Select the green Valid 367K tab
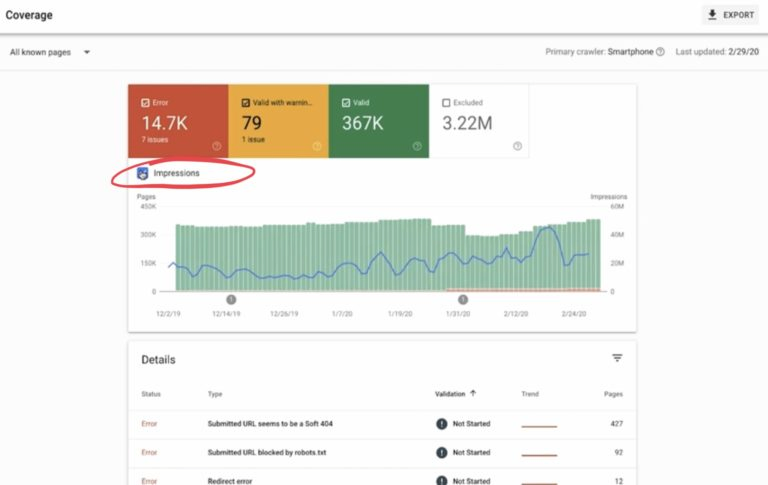 (x=380, y=121)
